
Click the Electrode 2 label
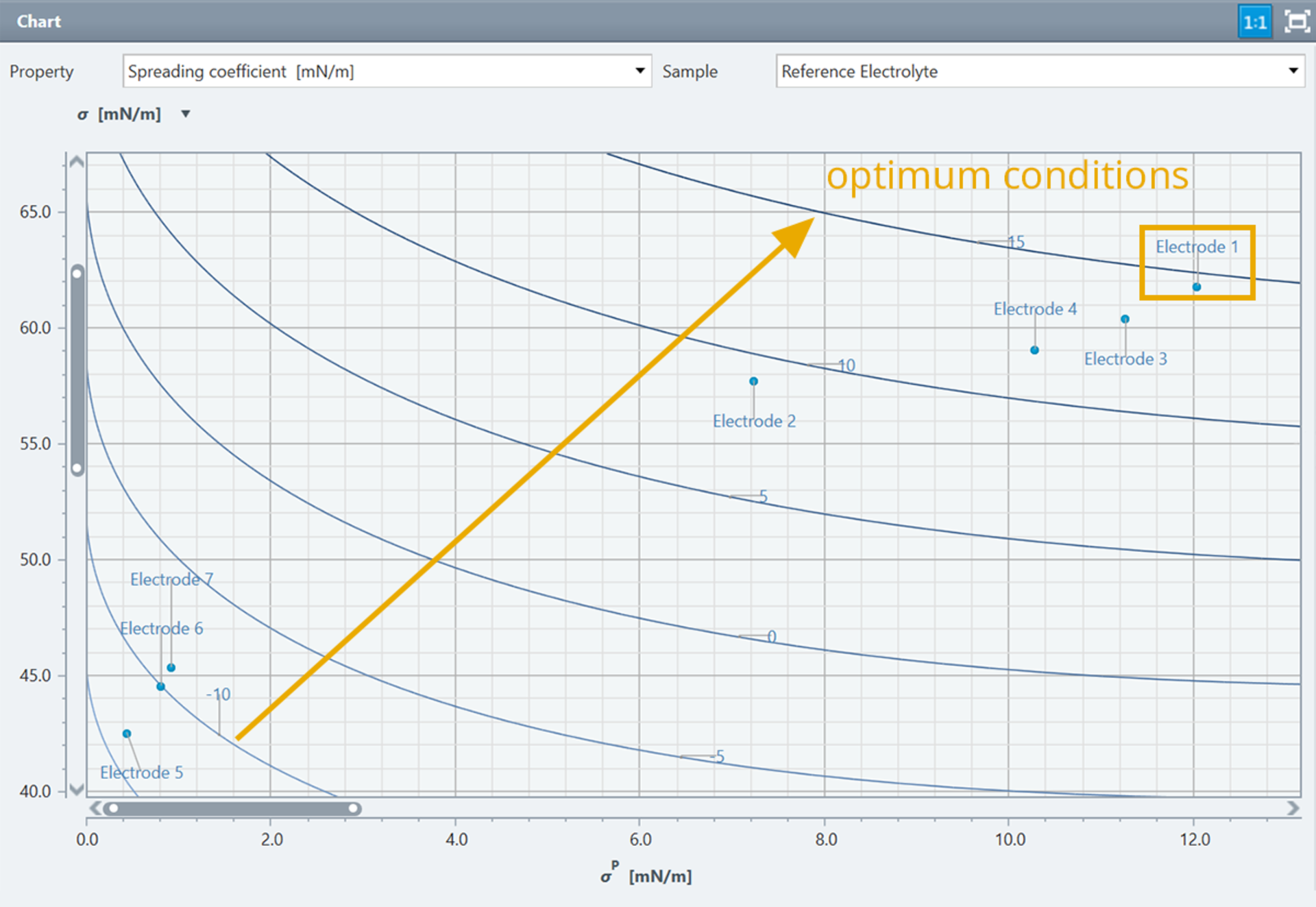(x=754, y=421)
